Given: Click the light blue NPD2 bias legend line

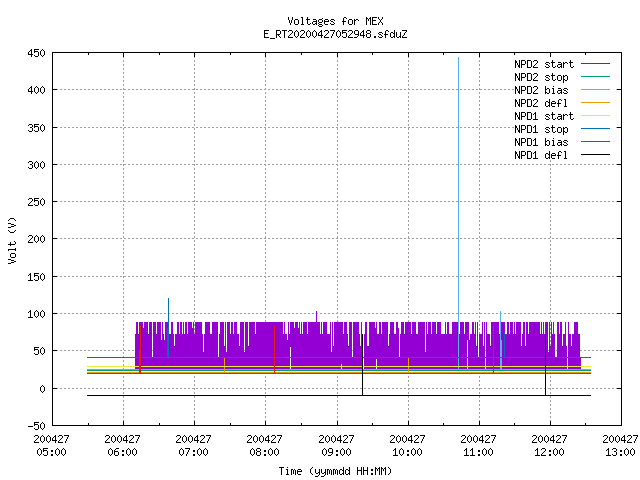Looking at the screenshot, I should click(596, 89).
